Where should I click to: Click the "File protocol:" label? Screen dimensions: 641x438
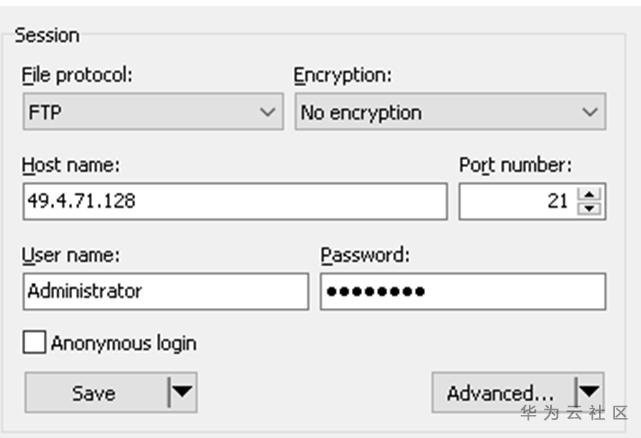77,75
